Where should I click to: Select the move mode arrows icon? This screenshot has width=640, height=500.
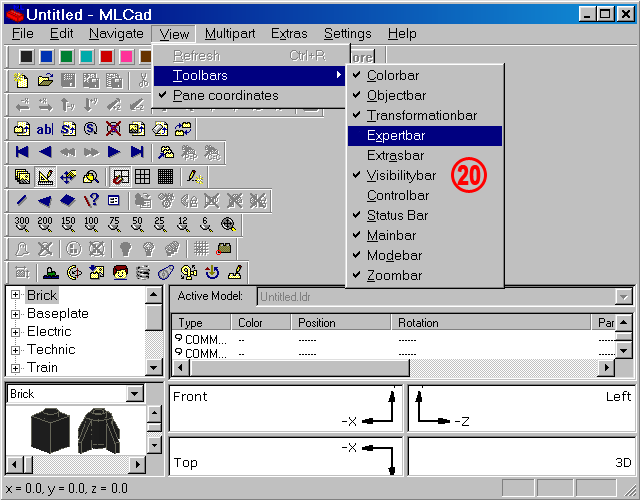pos(68,177)
